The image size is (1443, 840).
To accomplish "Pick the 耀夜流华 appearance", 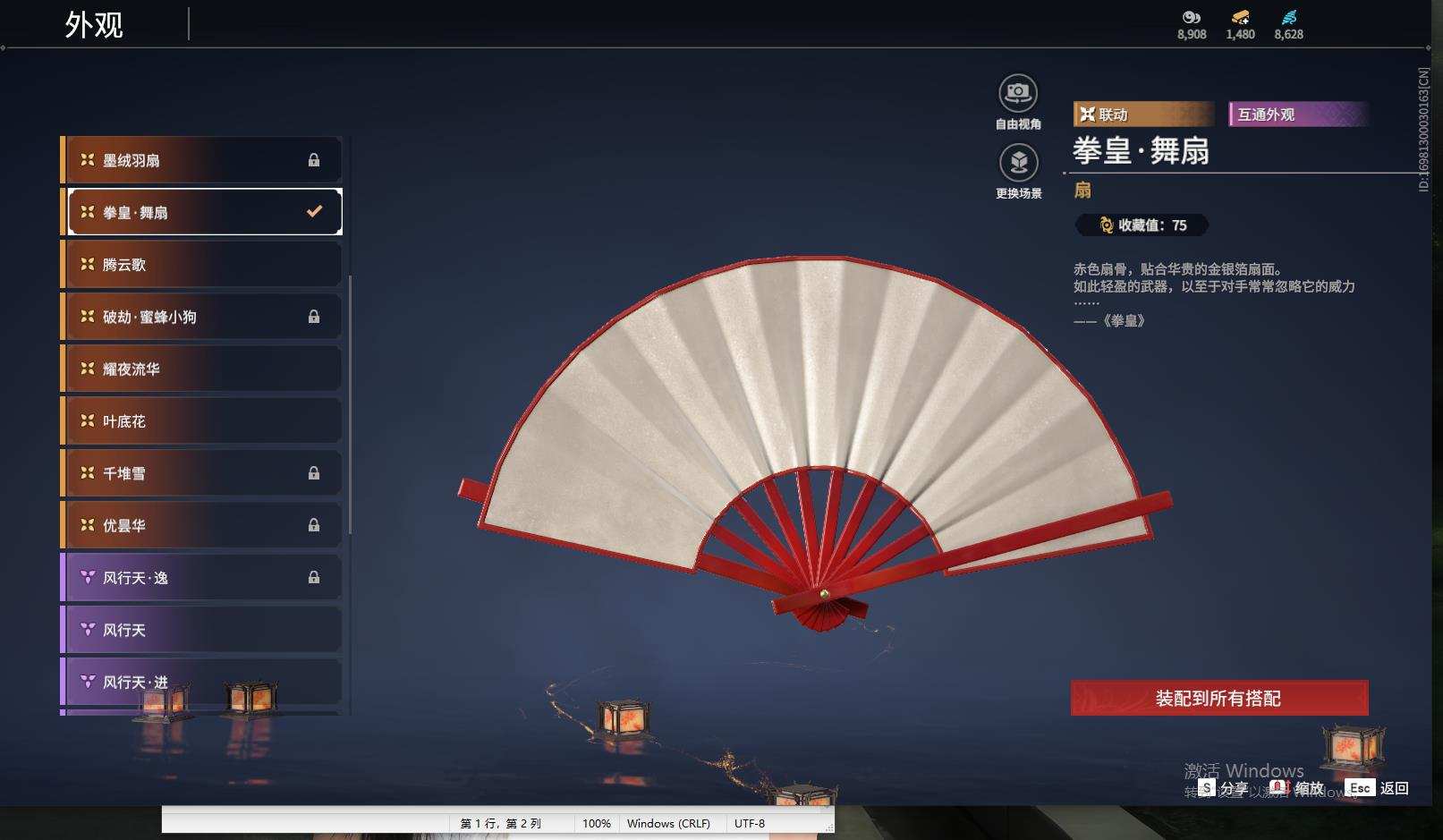I will click(201, 369).
